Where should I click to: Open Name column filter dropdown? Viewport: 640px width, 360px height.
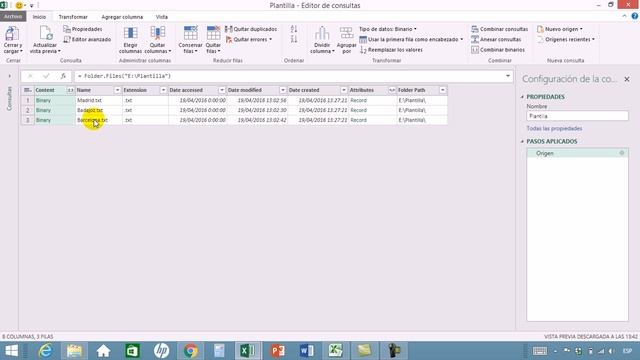pos(117,90)
